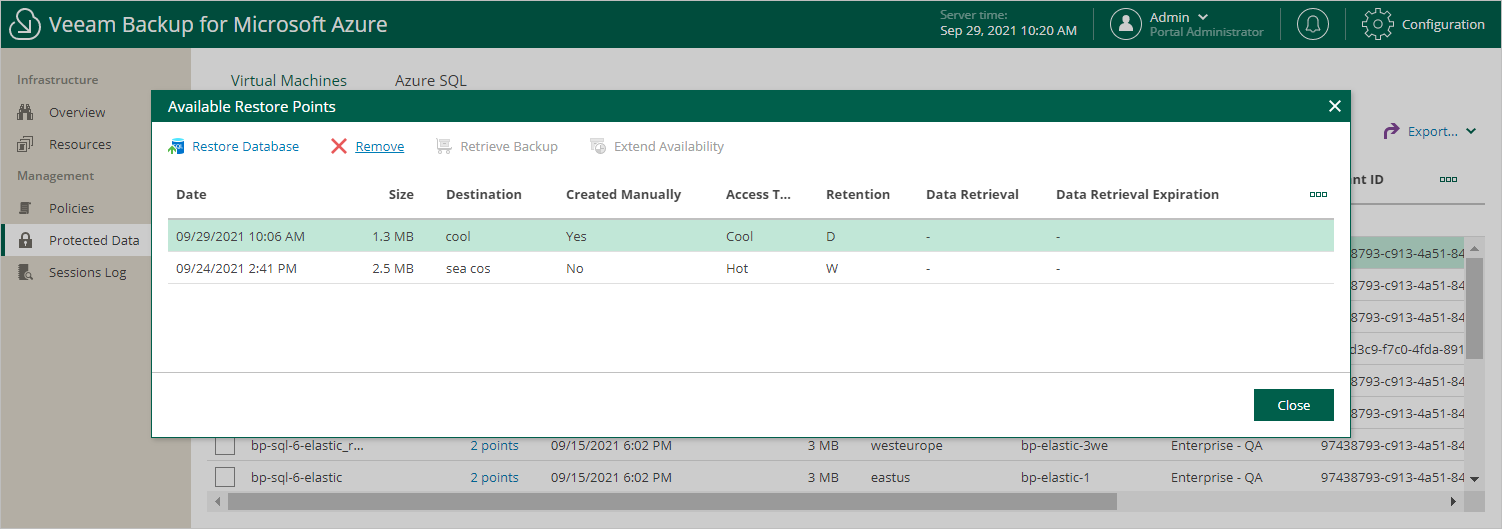Click the Restore Database link

[245, 146]
